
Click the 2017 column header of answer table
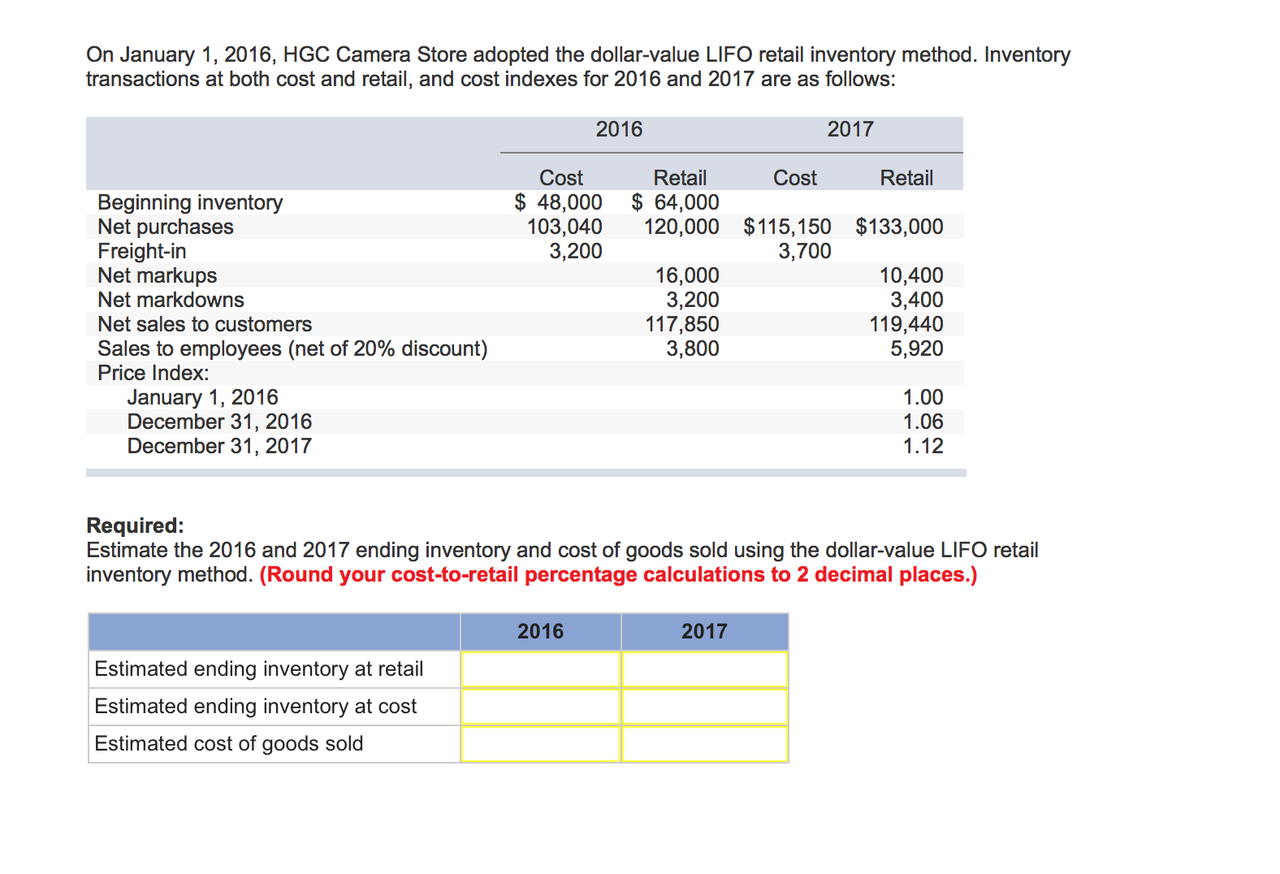[705, 631]
